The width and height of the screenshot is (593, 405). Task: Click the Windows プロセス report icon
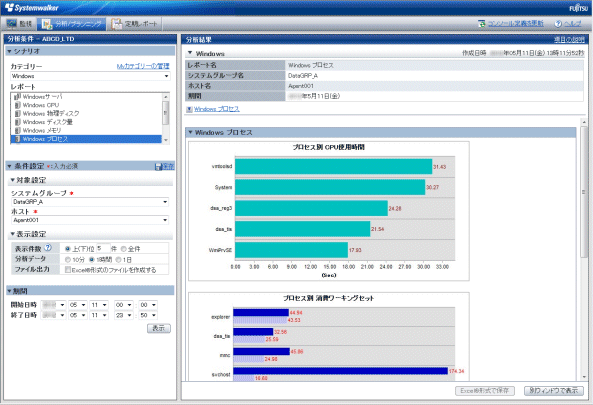click(17, 139)
